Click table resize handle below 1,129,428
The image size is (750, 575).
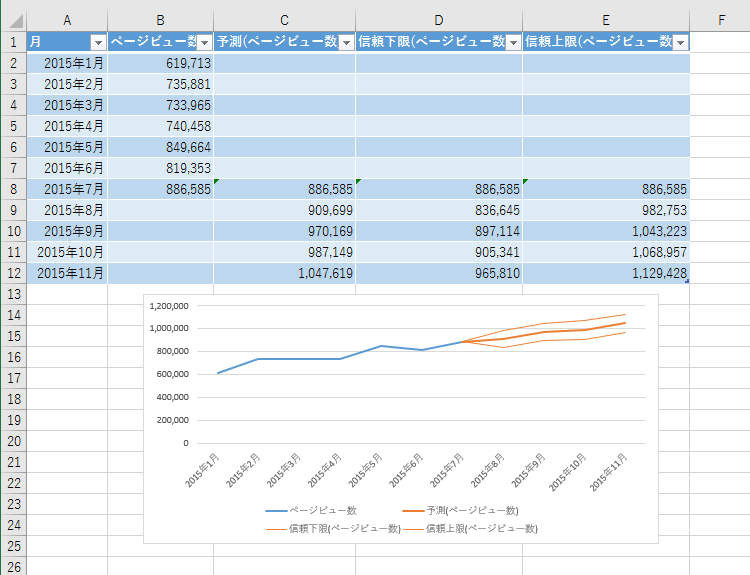tap(687, 282)
